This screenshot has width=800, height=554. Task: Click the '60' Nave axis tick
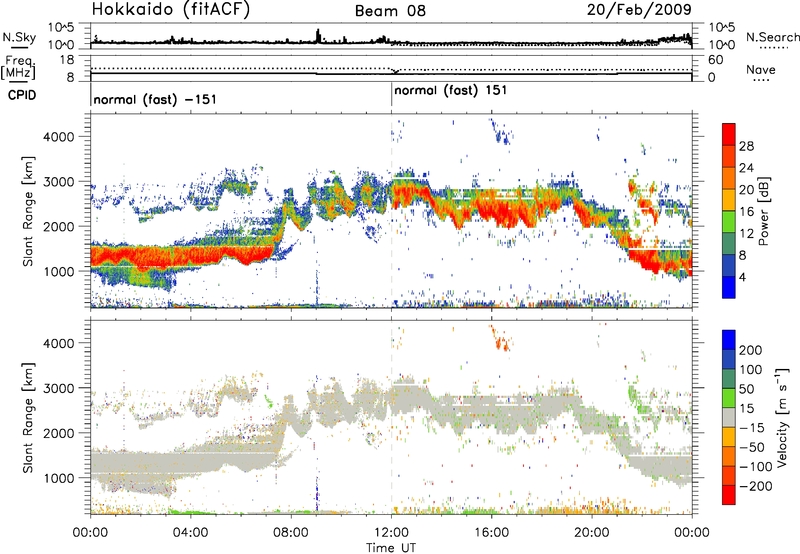[716, 60]
